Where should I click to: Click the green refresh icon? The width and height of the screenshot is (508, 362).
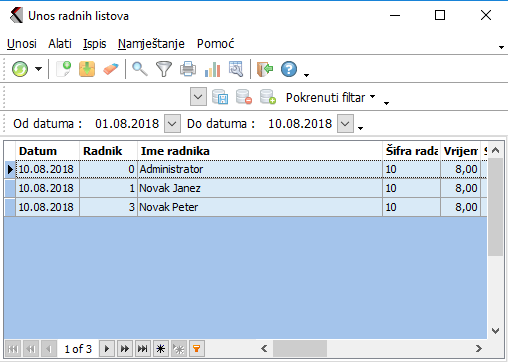point(20,69)
